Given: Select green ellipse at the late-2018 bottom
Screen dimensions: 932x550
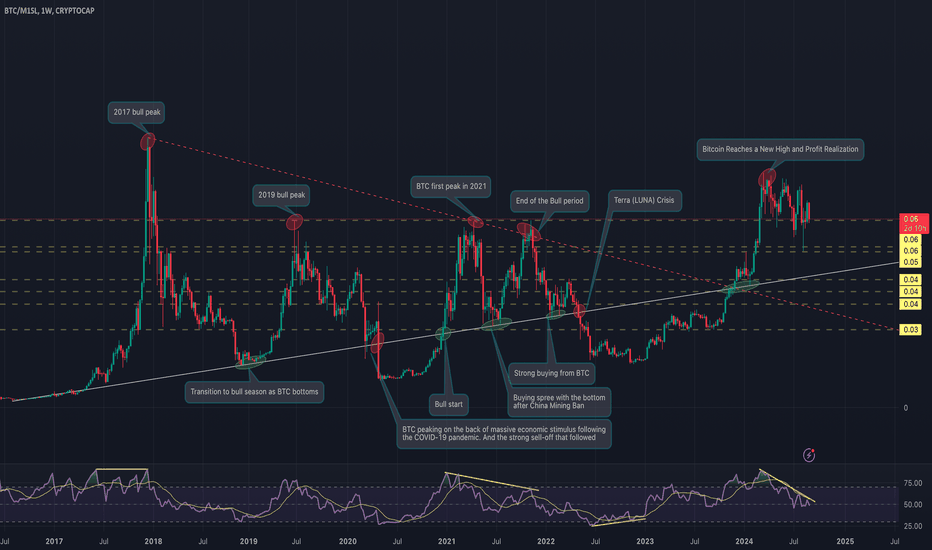Looking at the screenshot, I should pyautogui.click(x=250, y=362).
